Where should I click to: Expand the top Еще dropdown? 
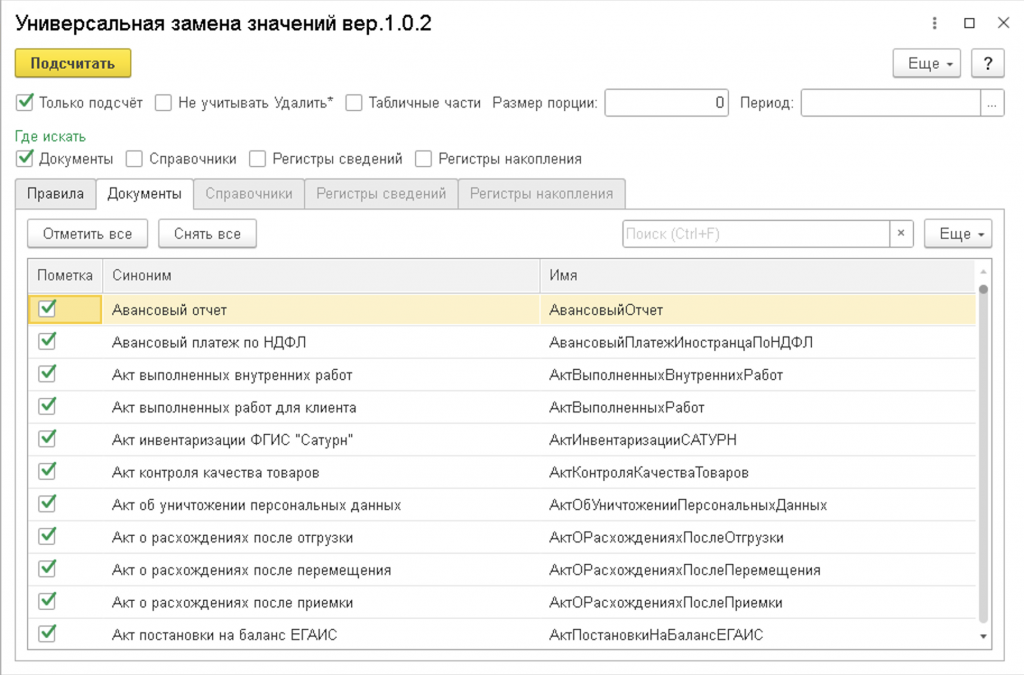(927, 63)
